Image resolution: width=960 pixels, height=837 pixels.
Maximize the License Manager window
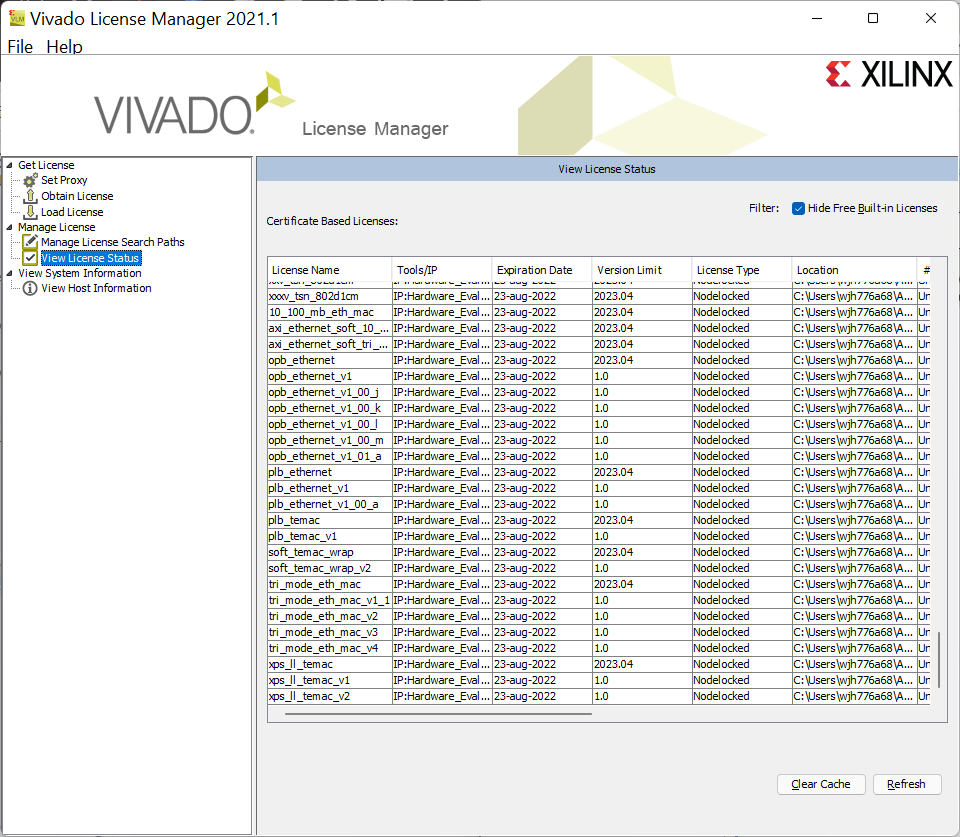(x=873, y=18)
